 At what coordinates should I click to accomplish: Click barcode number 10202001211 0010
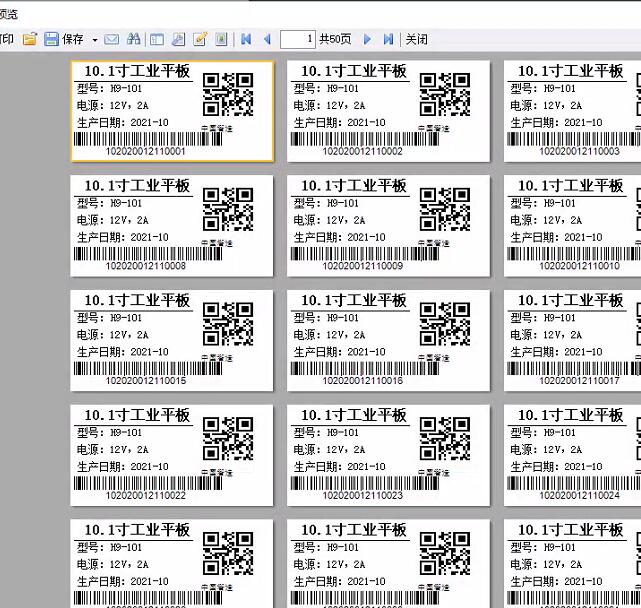[579, 266]
